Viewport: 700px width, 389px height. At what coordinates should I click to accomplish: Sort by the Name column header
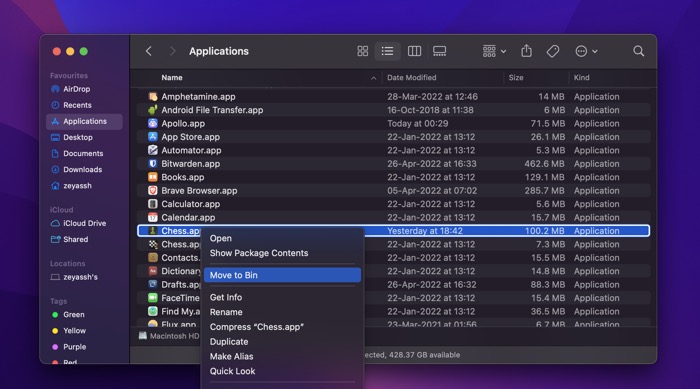pyautogui.click(x=172, y=78)
